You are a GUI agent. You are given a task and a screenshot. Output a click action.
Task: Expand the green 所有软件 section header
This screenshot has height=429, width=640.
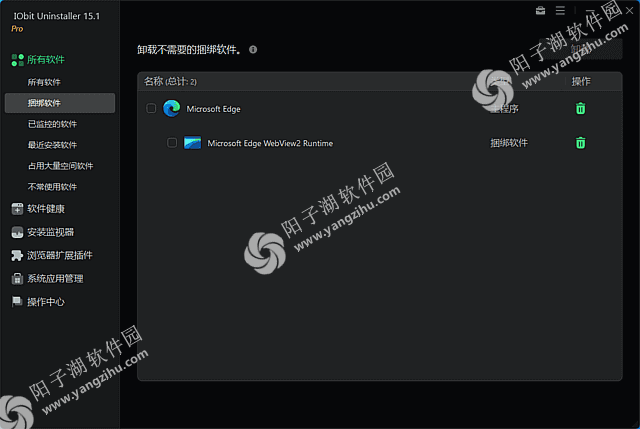[46, 60]
